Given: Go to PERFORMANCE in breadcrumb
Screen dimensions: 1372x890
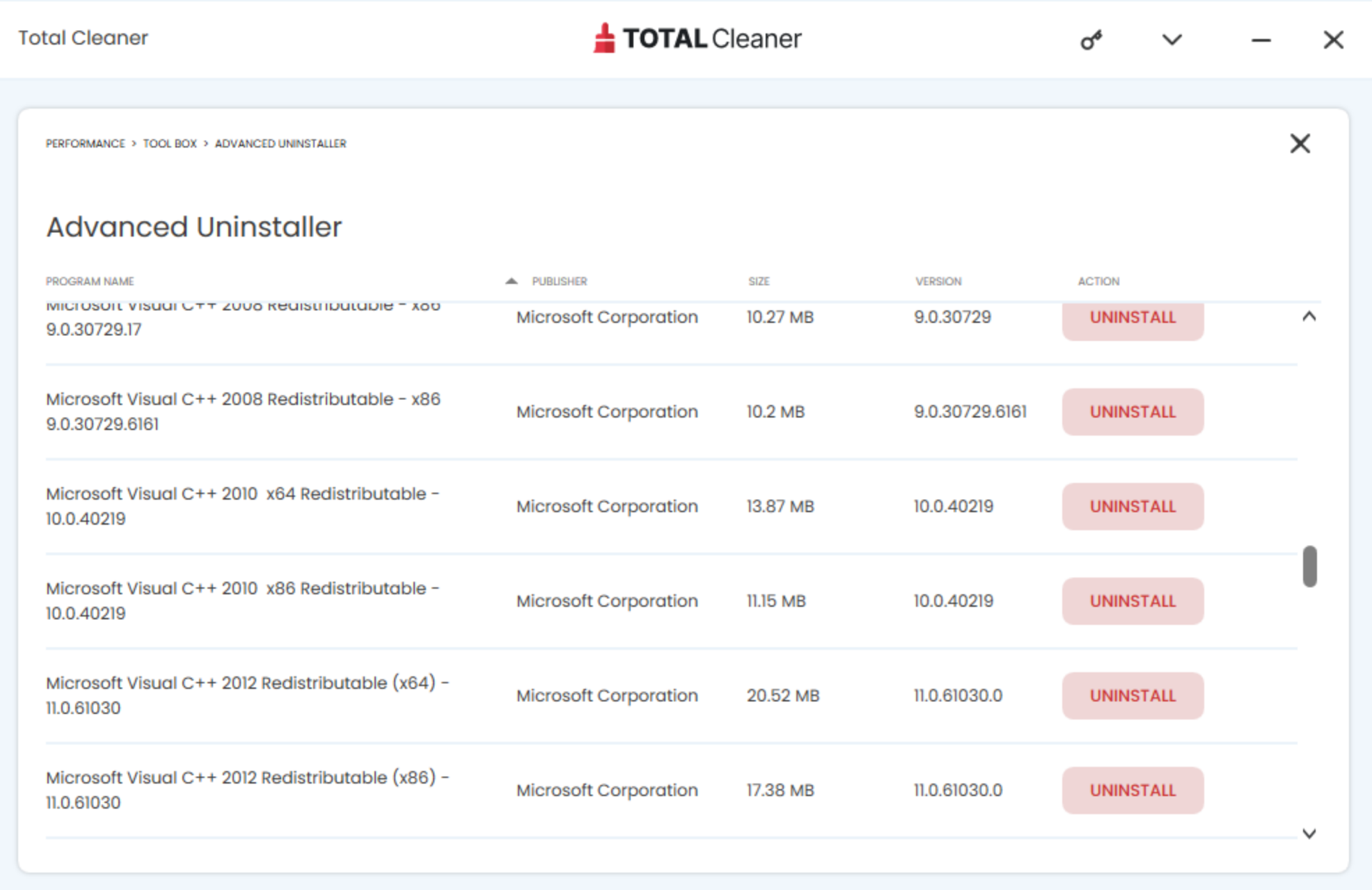Looking at the screenshot, I should point(86,143).
